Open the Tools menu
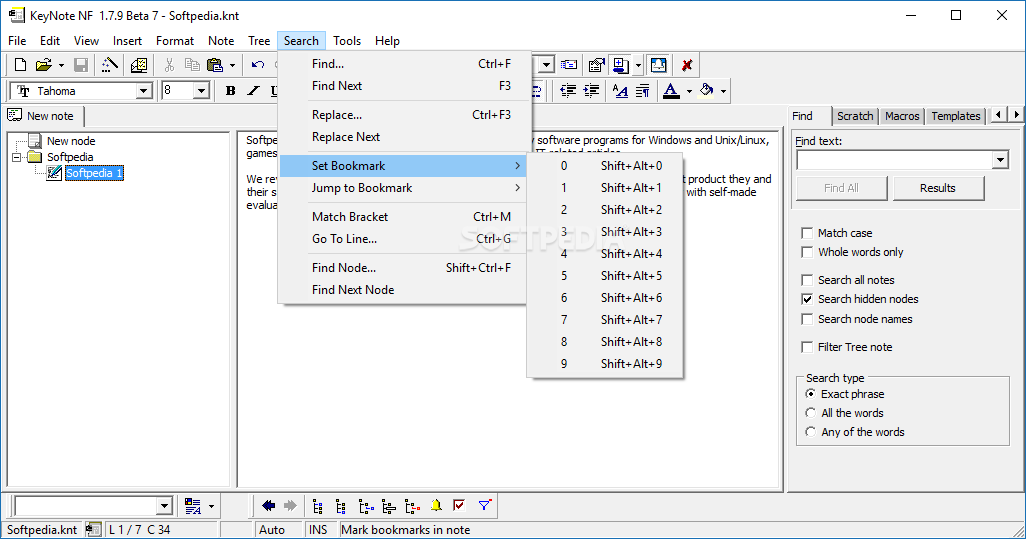This screenshot has height=539, width=1026. 347,41
